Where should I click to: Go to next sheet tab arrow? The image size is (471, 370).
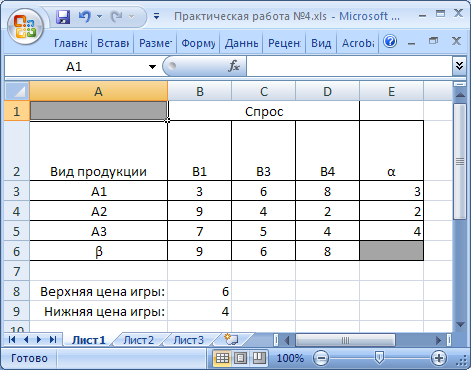click(x=39, y=340)
